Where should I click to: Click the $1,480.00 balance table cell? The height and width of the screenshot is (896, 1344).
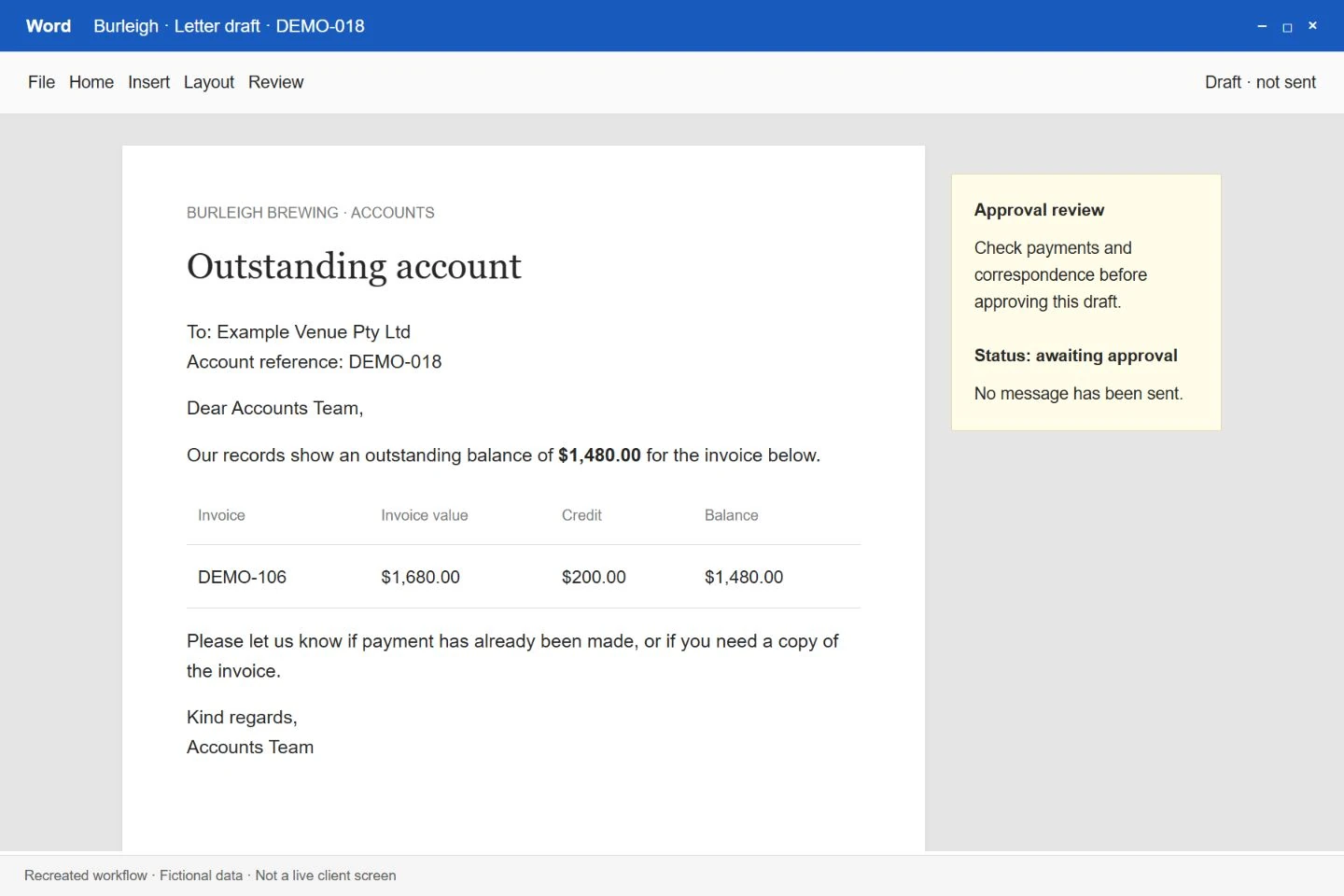[x=744, y=577]
